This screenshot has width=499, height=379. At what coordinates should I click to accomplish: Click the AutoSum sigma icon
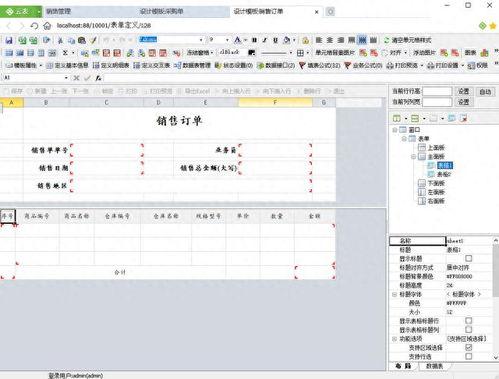click(65, 53)
